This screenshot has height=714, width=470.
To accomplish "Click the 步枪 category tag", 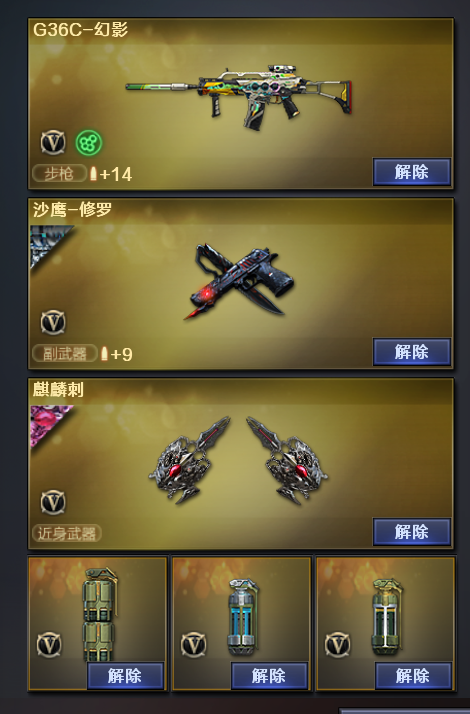I will [59, 173].
